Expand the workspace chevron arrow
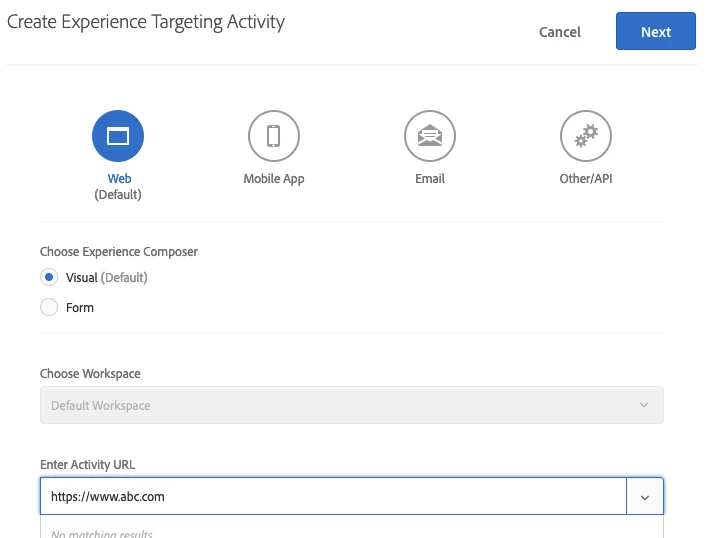 (644, 405)
